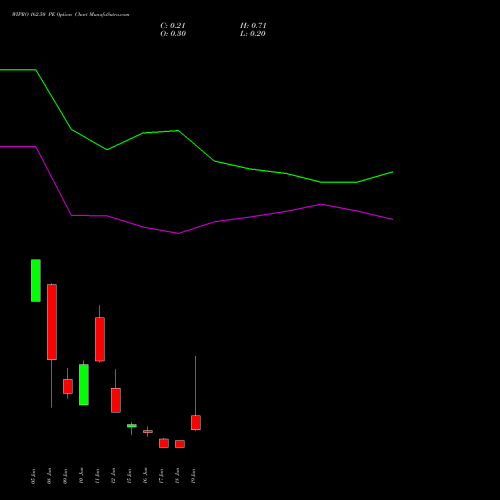Click the low value L: 0.20

point(253,34)
